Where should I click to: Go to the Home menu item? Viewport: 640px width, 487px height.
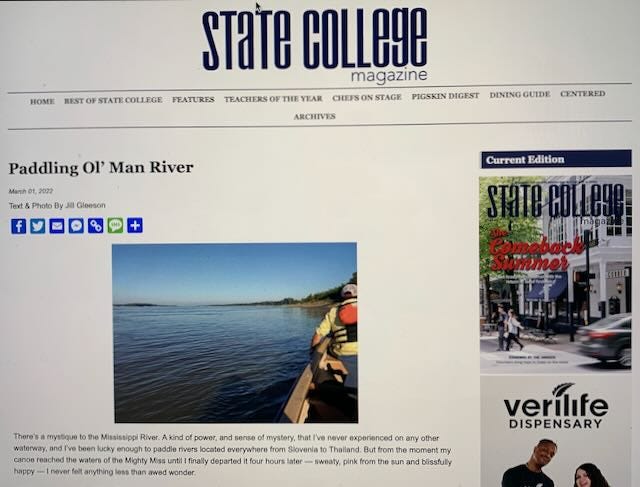(42, 101)
